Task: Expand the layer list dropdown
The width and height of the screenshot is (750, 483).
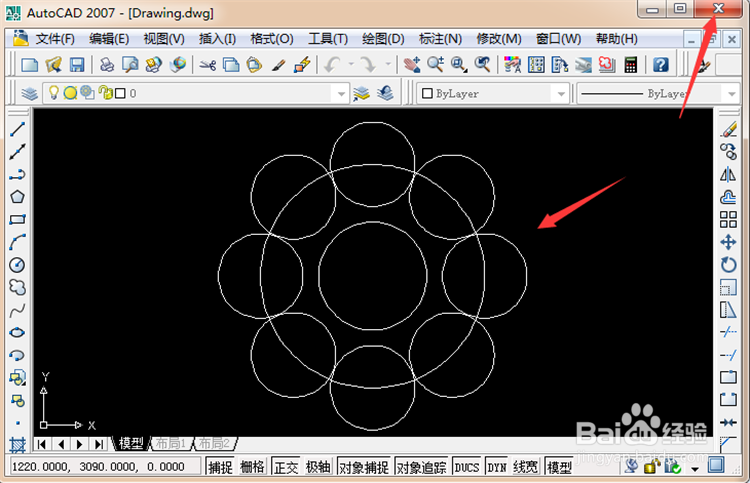Action: 341,94
